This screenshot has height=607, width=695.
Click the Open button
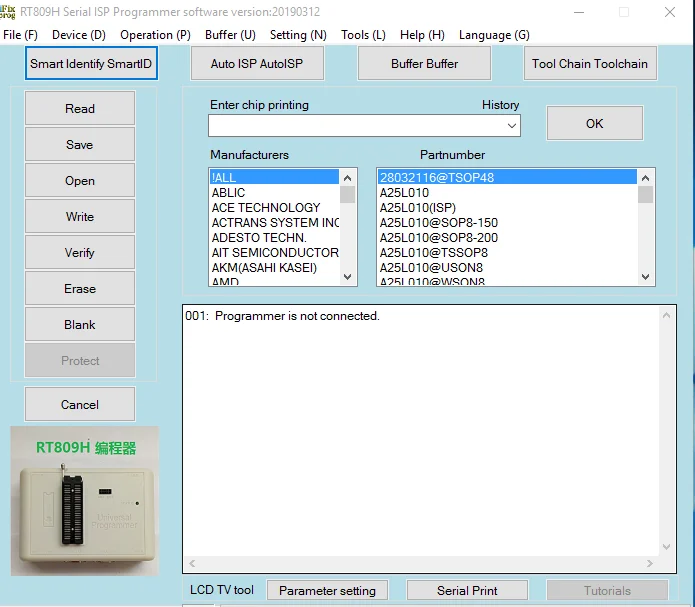point(80,180)
